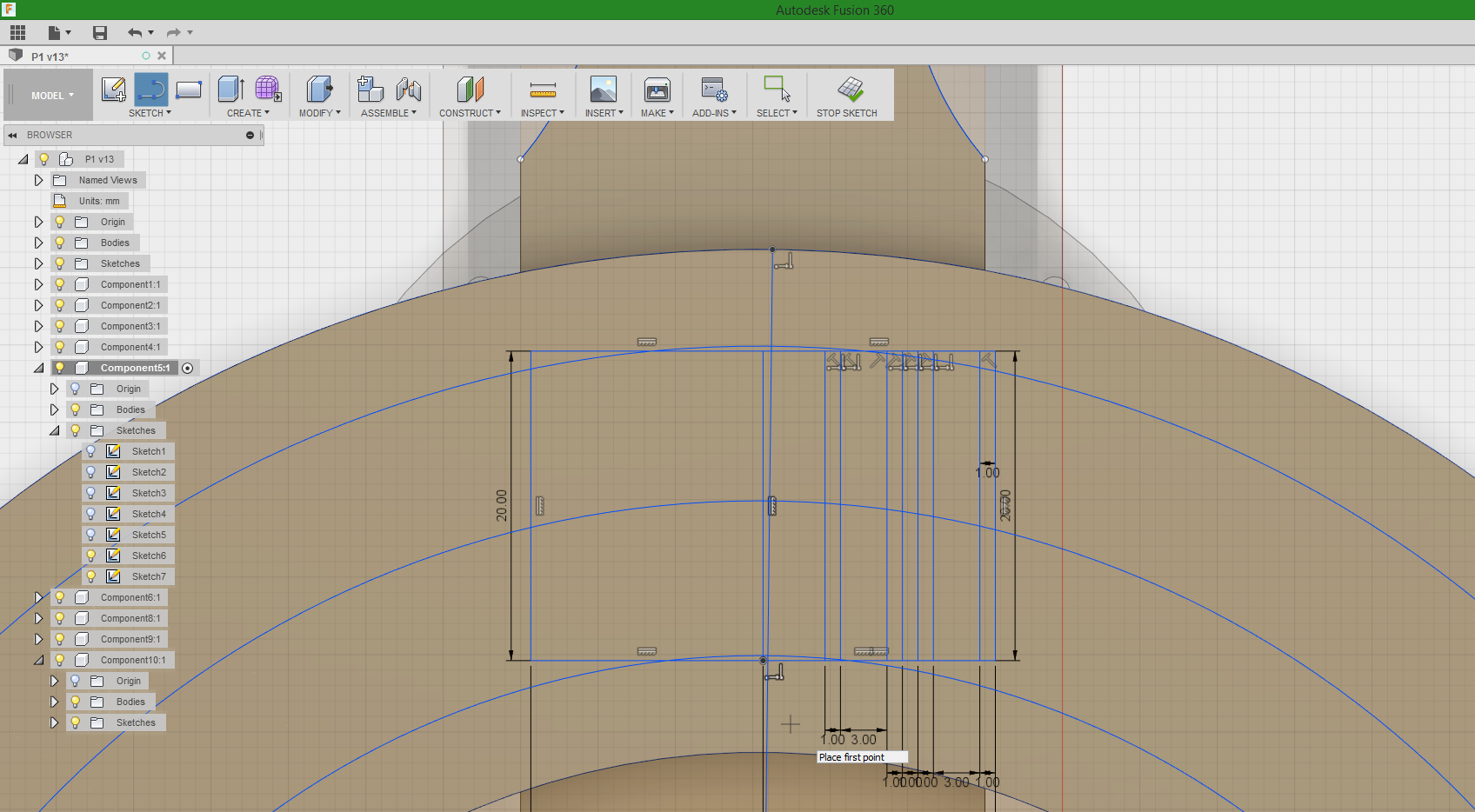1475x812 pixels.
Task: Click the Insert image icon
Action: pyautogui.click(x=604, y=89)
